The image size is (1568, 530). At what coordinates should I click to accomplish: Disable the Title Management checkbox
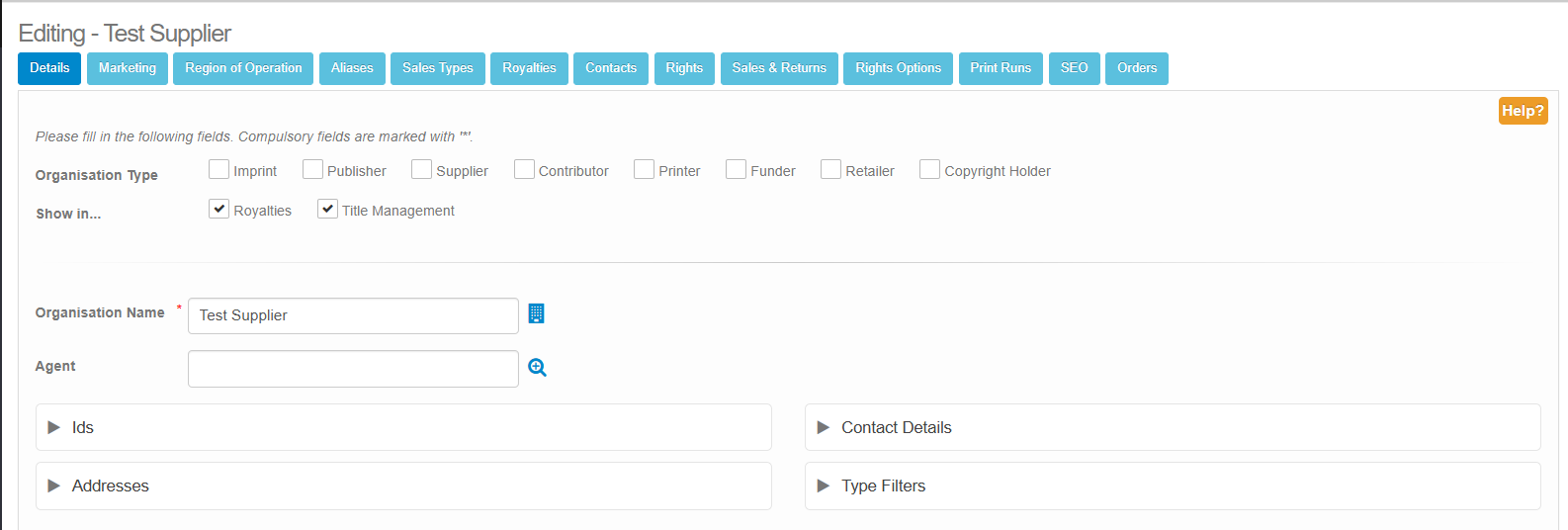tap(327, 209)
